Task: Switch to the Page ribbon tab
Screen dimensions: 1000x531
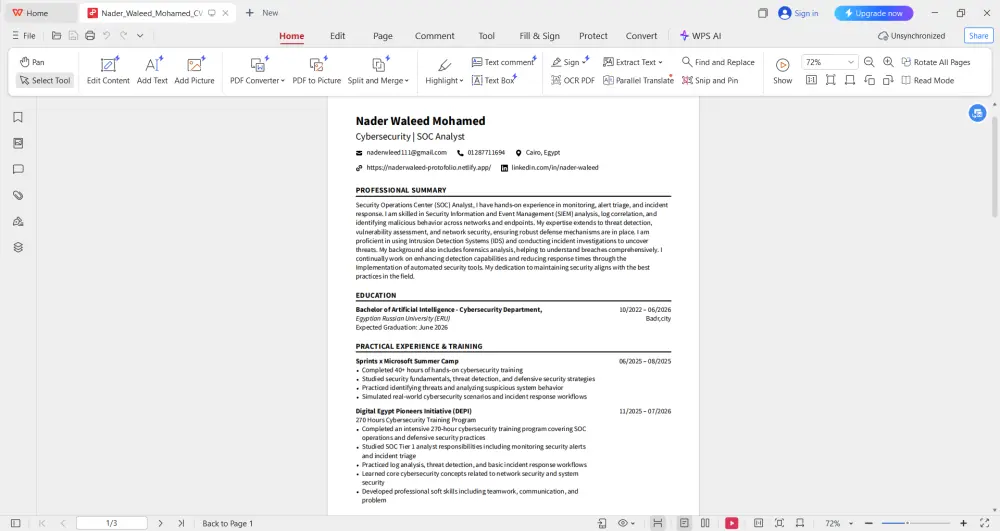Action: tap(383, 36)
